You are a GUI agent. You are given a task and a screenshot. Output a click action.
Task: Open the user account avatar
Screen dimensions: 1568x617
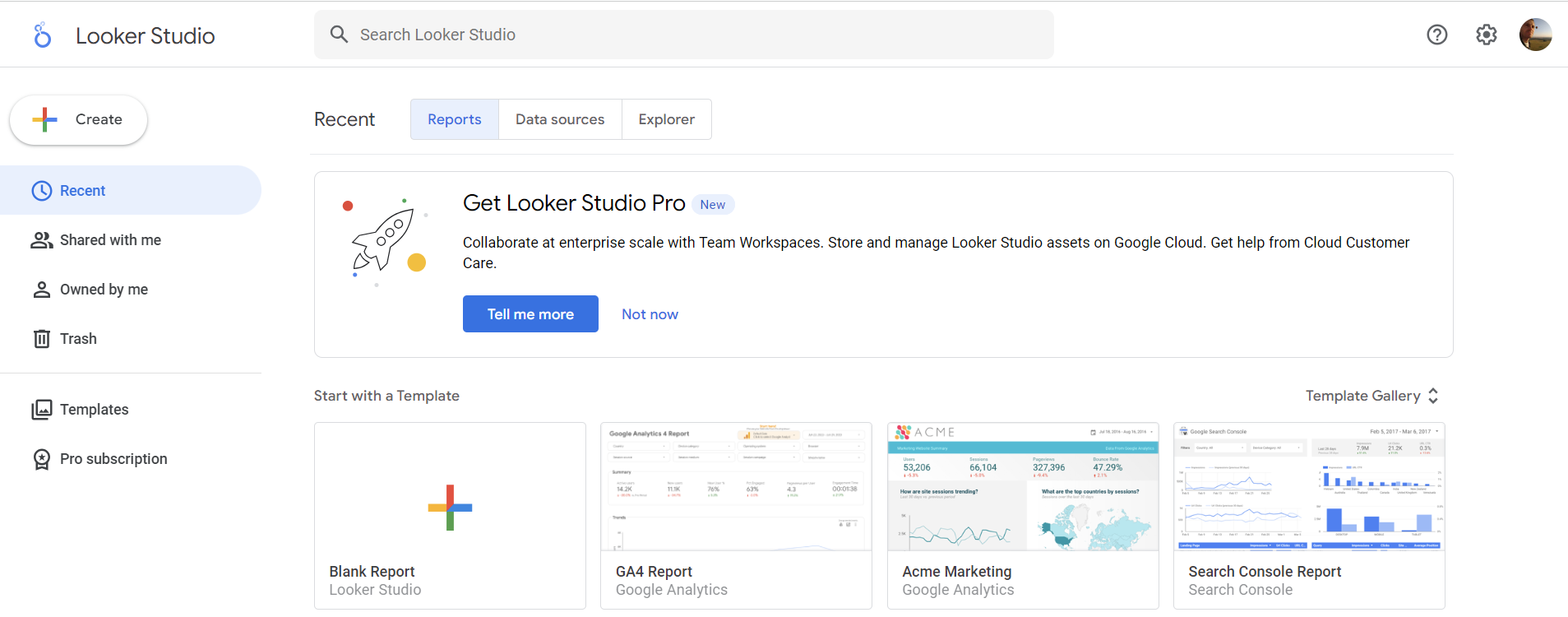point(1535,35)
